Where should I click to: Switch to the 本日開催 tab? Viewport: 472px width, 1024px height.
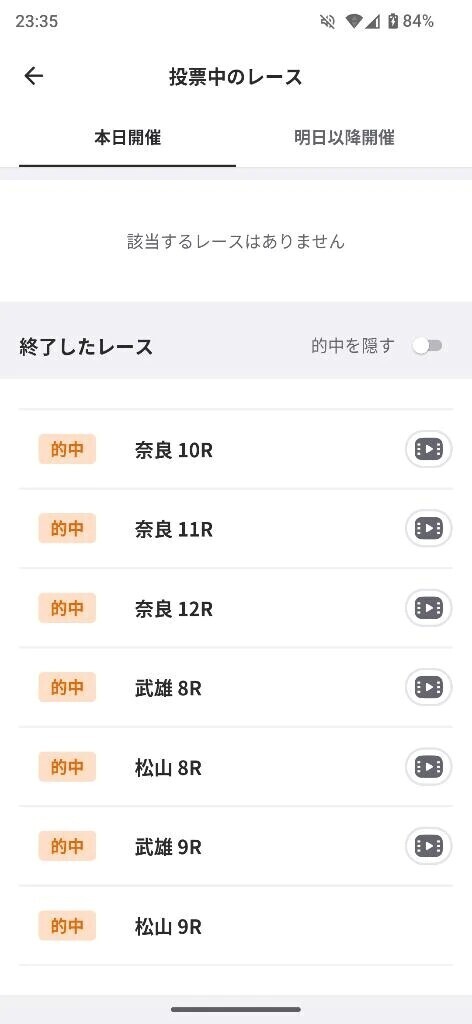[127, 138]
